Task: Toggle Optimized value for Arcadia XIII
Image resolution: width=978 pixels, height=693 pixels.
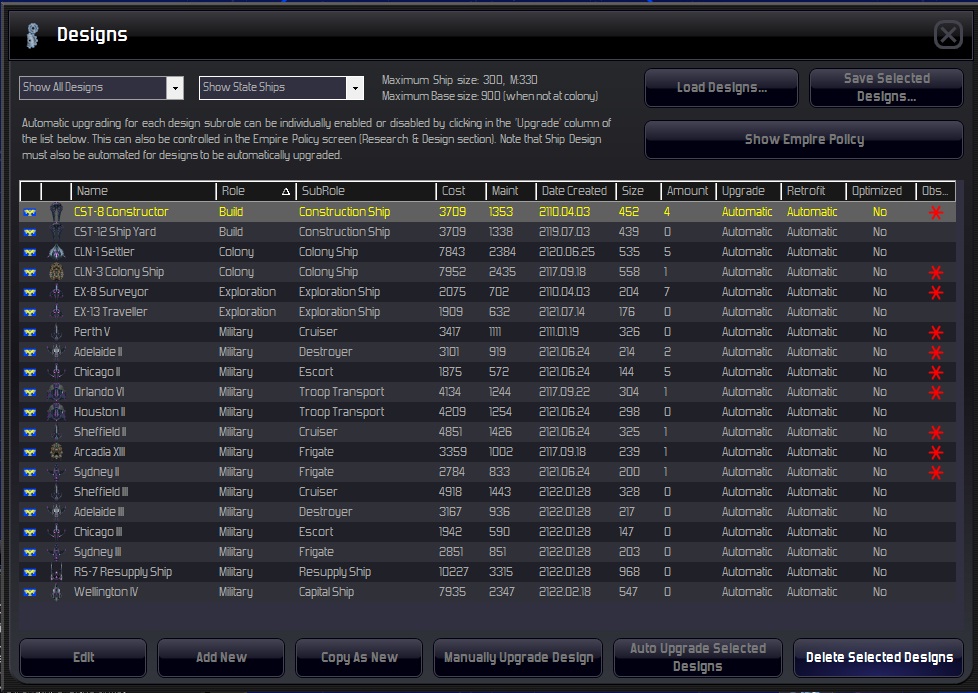Action: [879, 452]
